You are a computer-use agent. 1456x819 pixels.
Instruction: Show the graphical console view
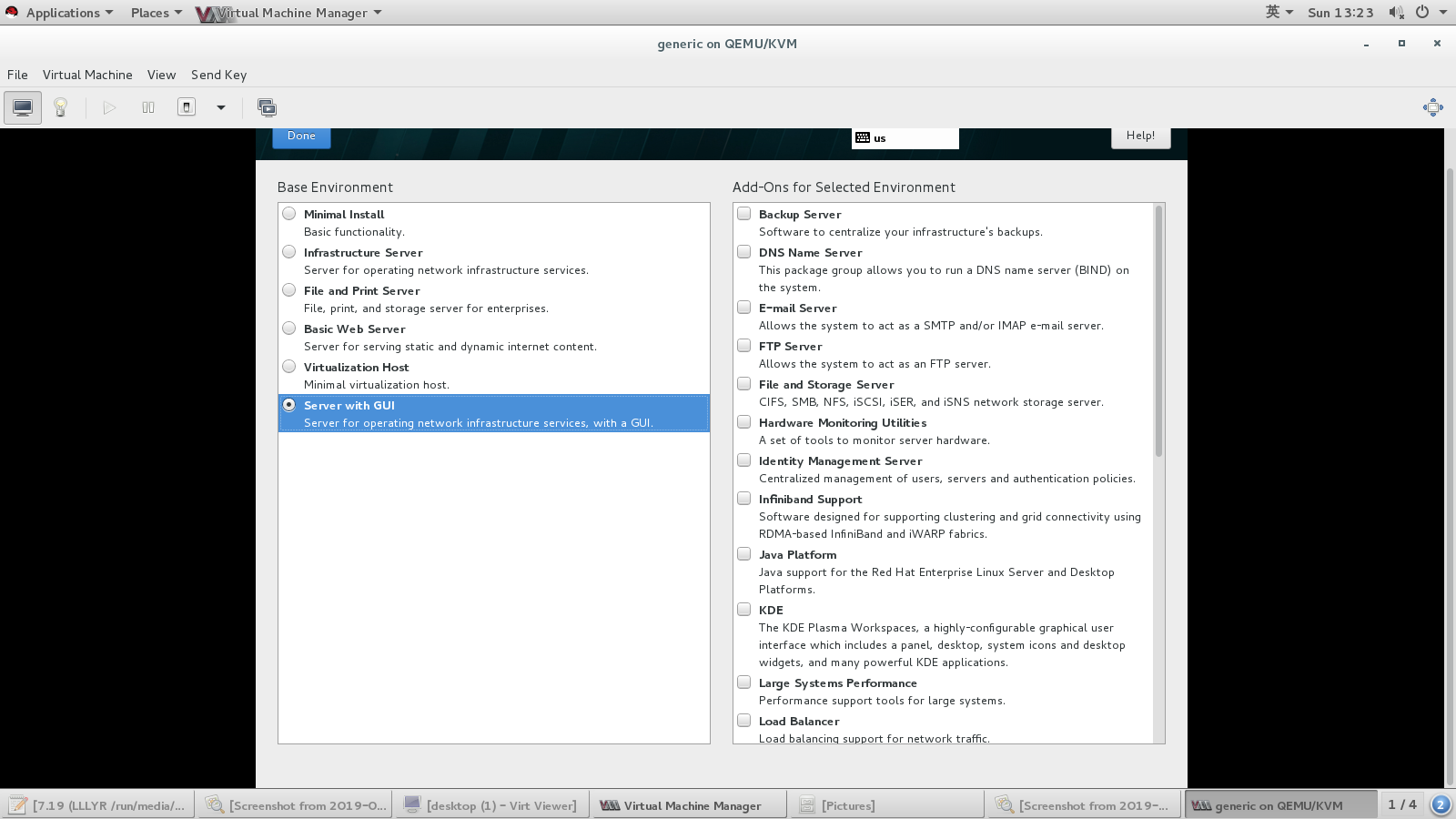(23, 107)
